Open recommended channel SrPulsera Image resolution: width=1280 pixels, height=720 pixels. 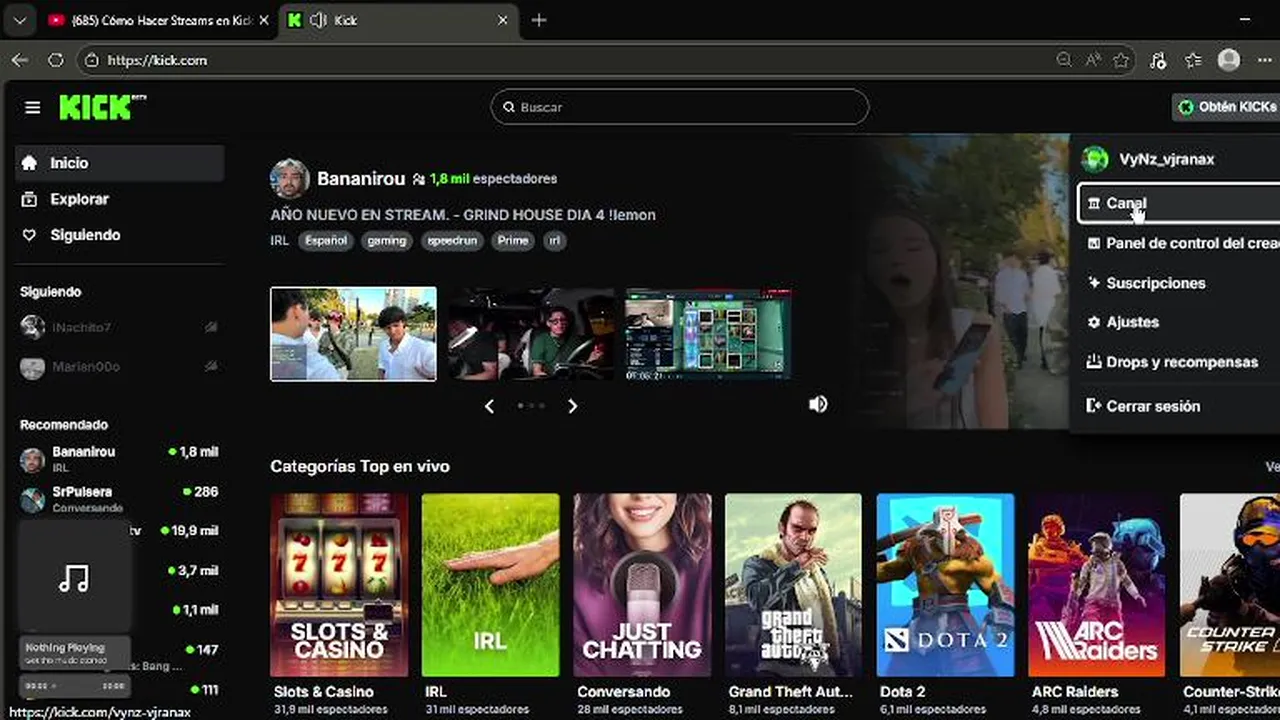point(119,499)
